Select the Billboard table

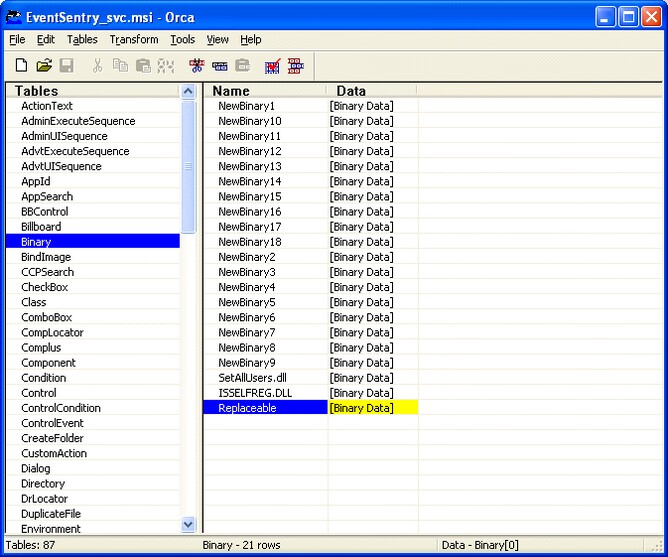(x=93, y=227)
